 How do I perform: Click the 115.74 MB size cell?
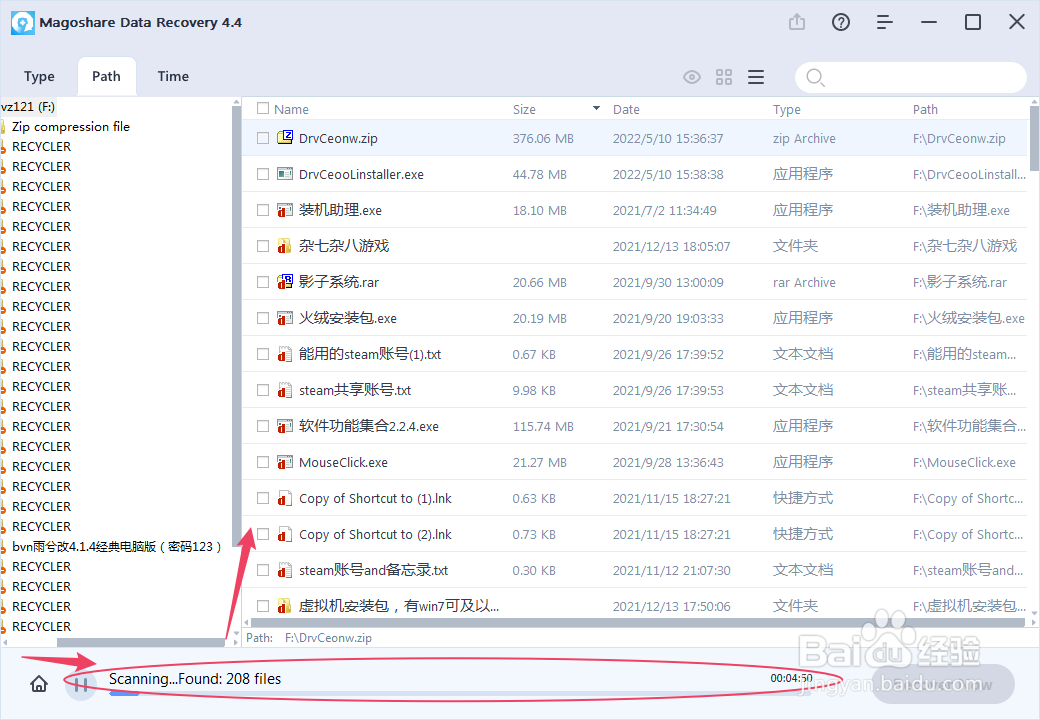coord(543,426)
